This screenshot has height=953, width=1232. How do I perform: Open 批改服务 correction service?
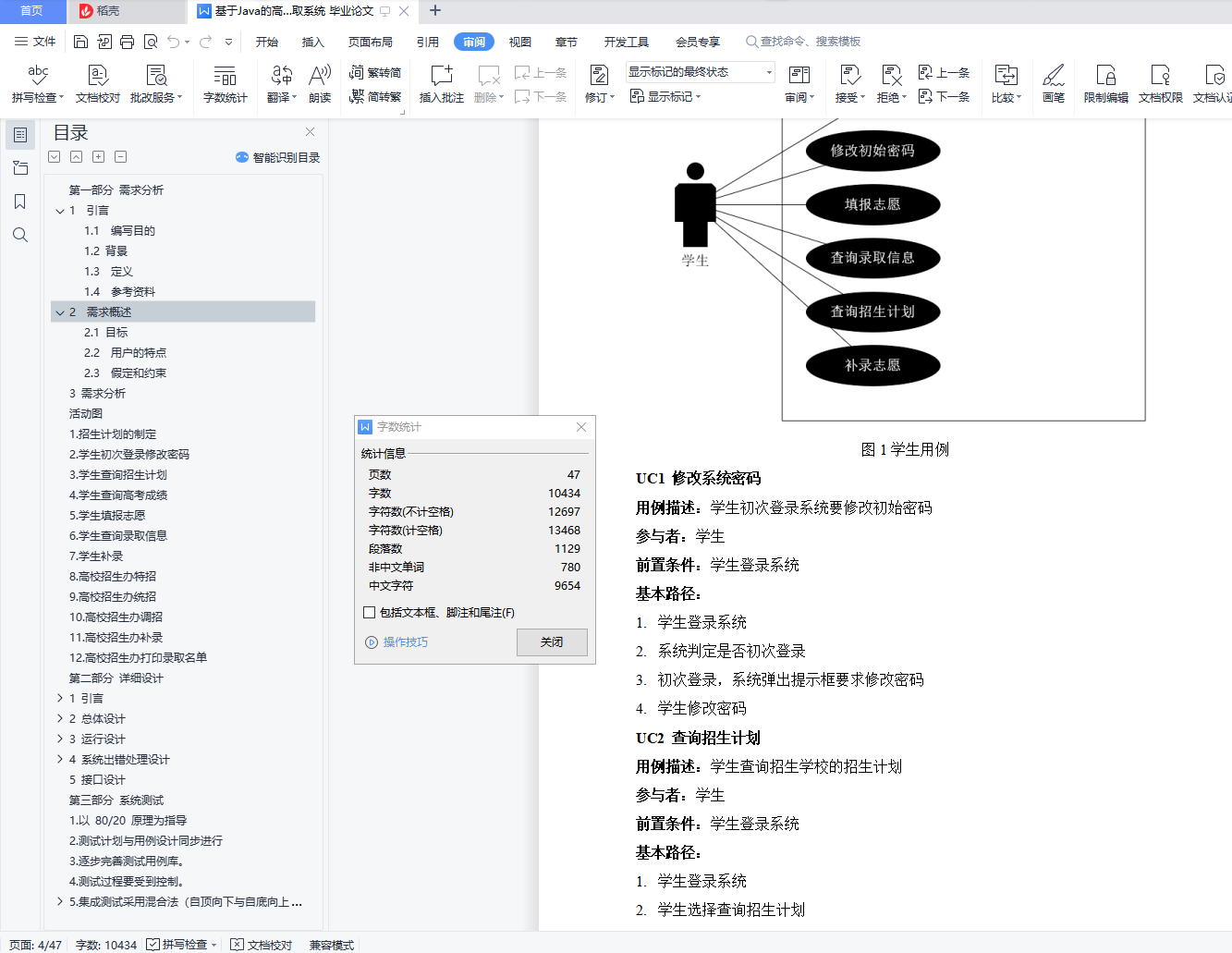click(x=156, y=84)
